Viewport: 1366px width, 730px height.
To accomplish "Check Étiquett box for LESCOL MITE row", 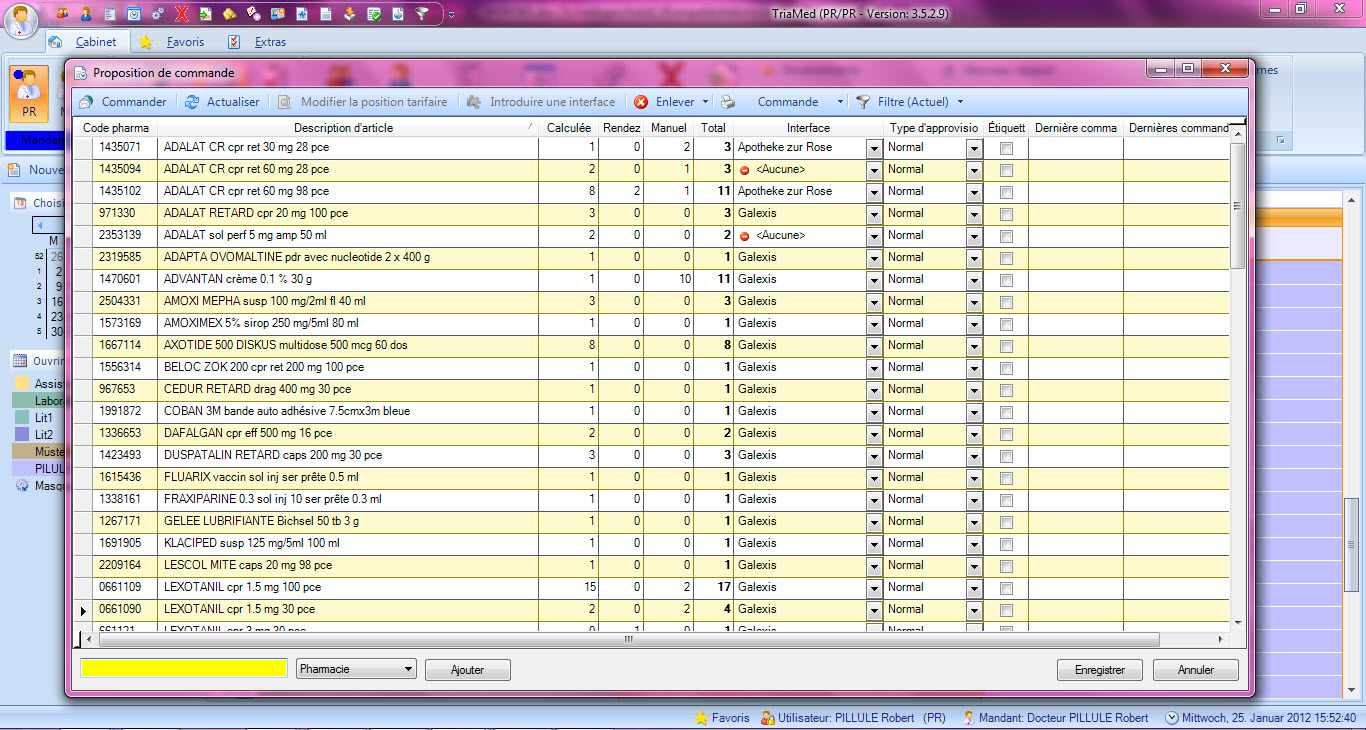I will pyautogui.click(x=1006, y=566).
